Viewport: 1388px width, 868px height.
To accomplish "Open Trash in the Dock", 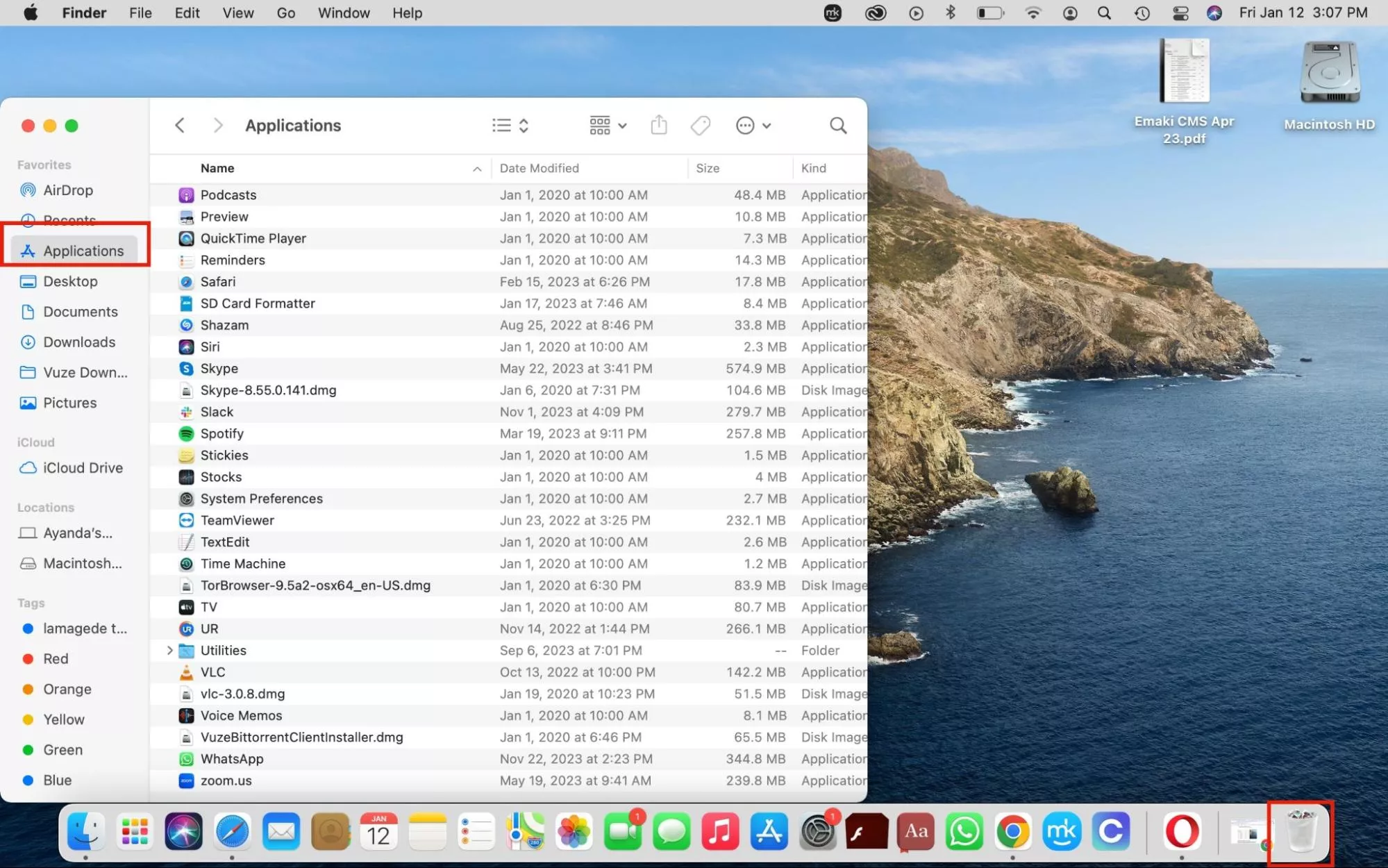I will 1301,831.
